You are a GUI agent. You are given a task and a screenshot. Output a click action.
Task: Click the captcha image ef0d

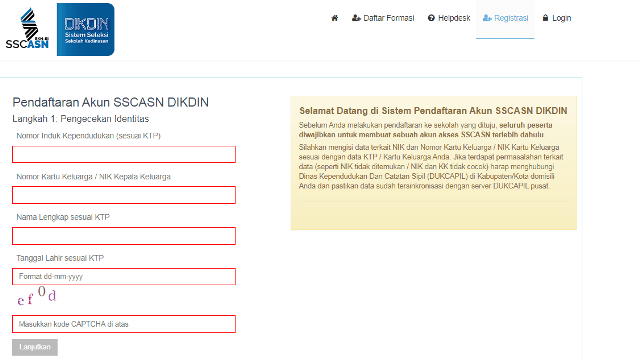pos(36,296)
